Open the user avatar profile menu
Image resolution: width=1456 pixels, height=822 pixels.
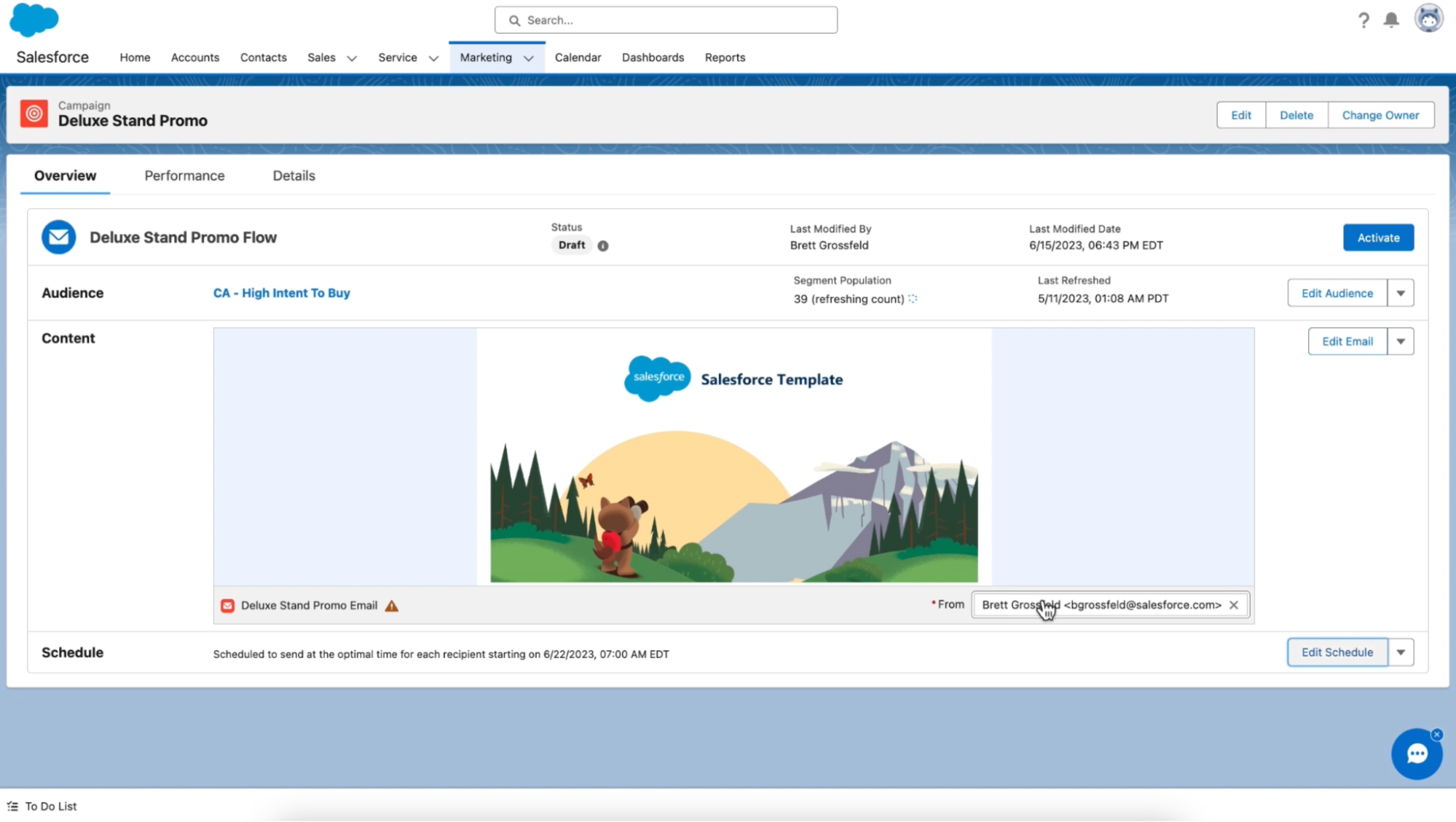coord(1428,19)
